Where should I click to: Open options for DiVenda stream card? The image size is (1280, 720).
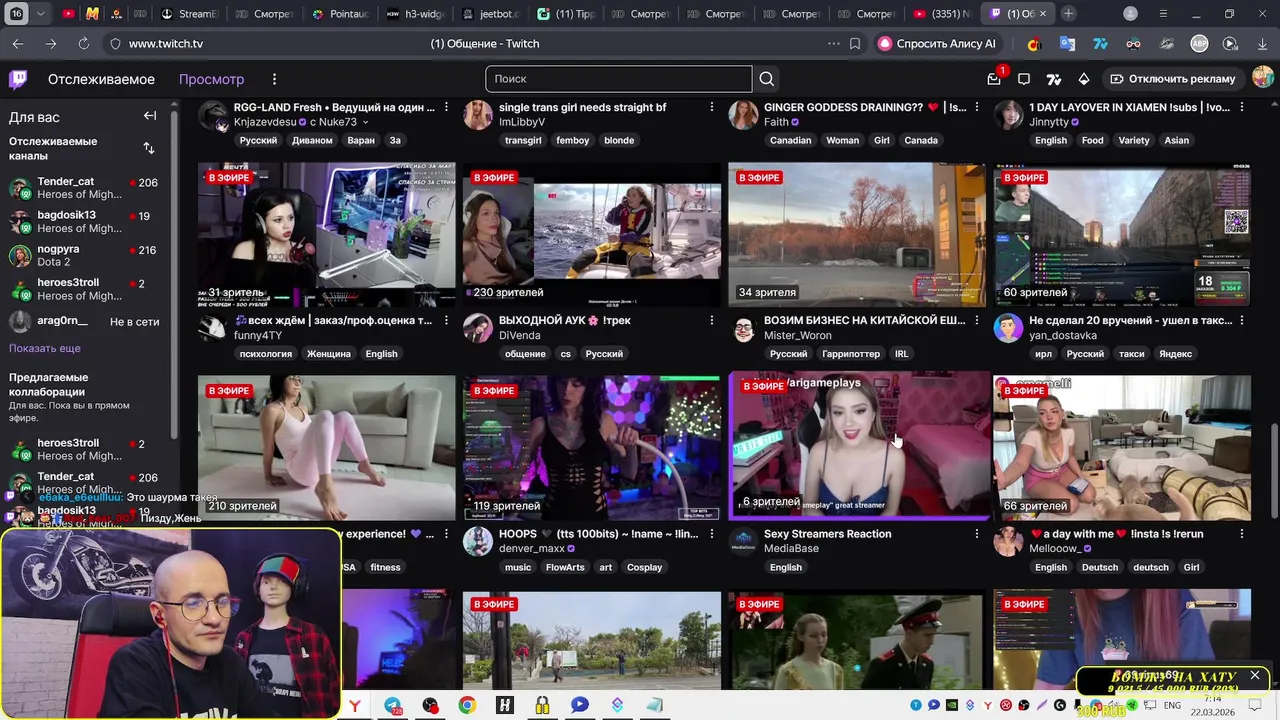tap(712, 321)
